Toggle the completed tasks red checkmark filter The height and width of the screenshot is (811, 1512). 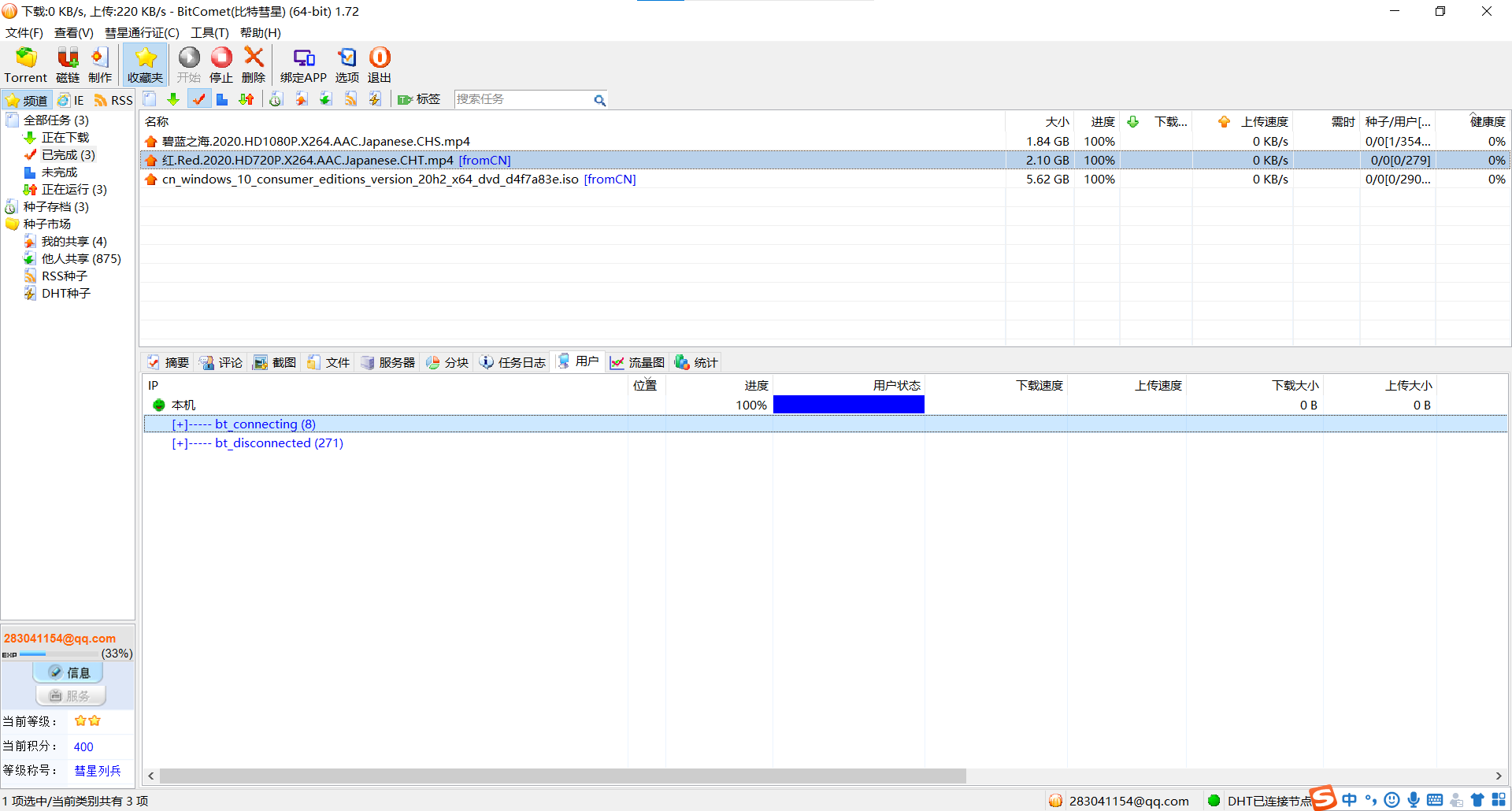[198, 99]
